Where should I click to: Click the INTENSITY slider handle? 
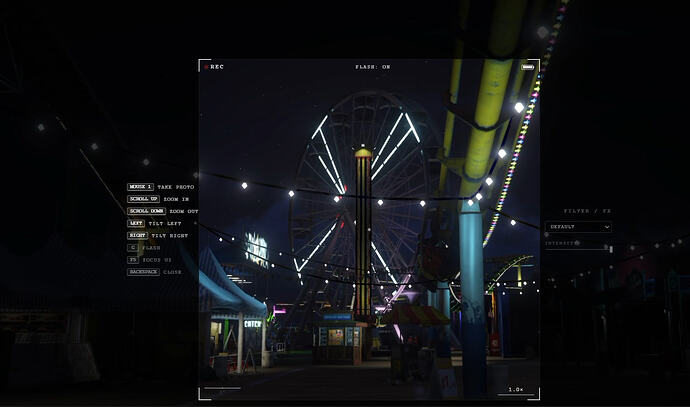coord(611,249)
